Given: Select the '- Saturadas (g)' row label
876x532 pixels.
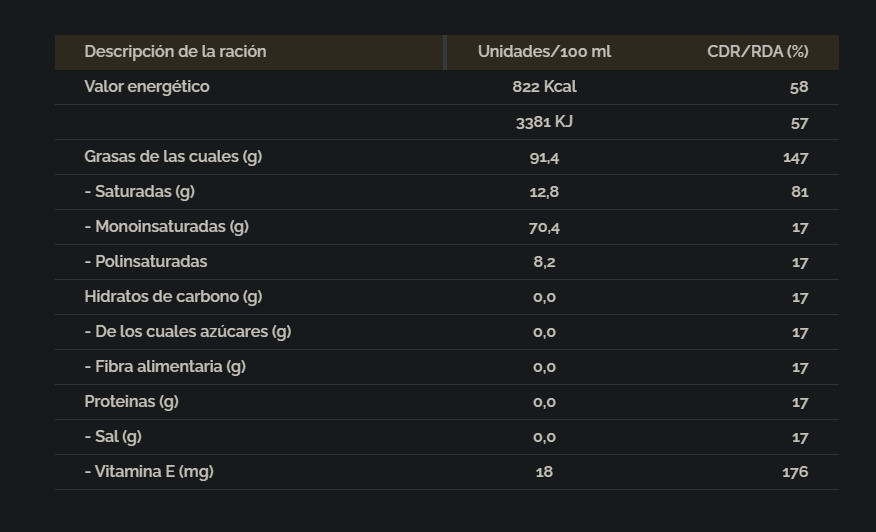Looking at the screenshot, I should click(139, 192).
